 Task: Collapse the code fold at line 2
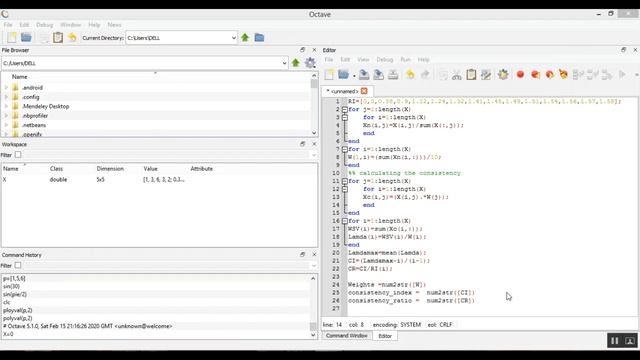point(344,109)
